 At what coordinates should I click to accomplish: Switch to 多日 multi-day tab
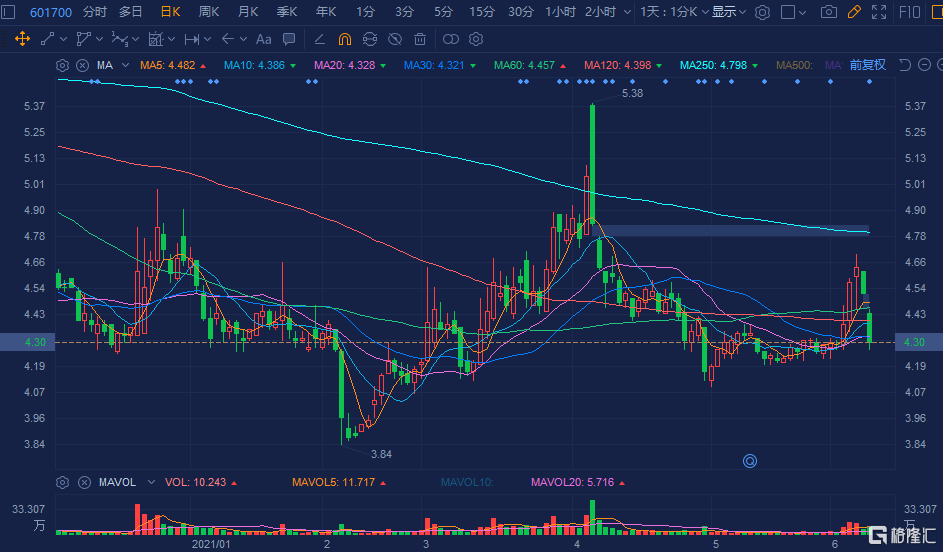(131, 12)
